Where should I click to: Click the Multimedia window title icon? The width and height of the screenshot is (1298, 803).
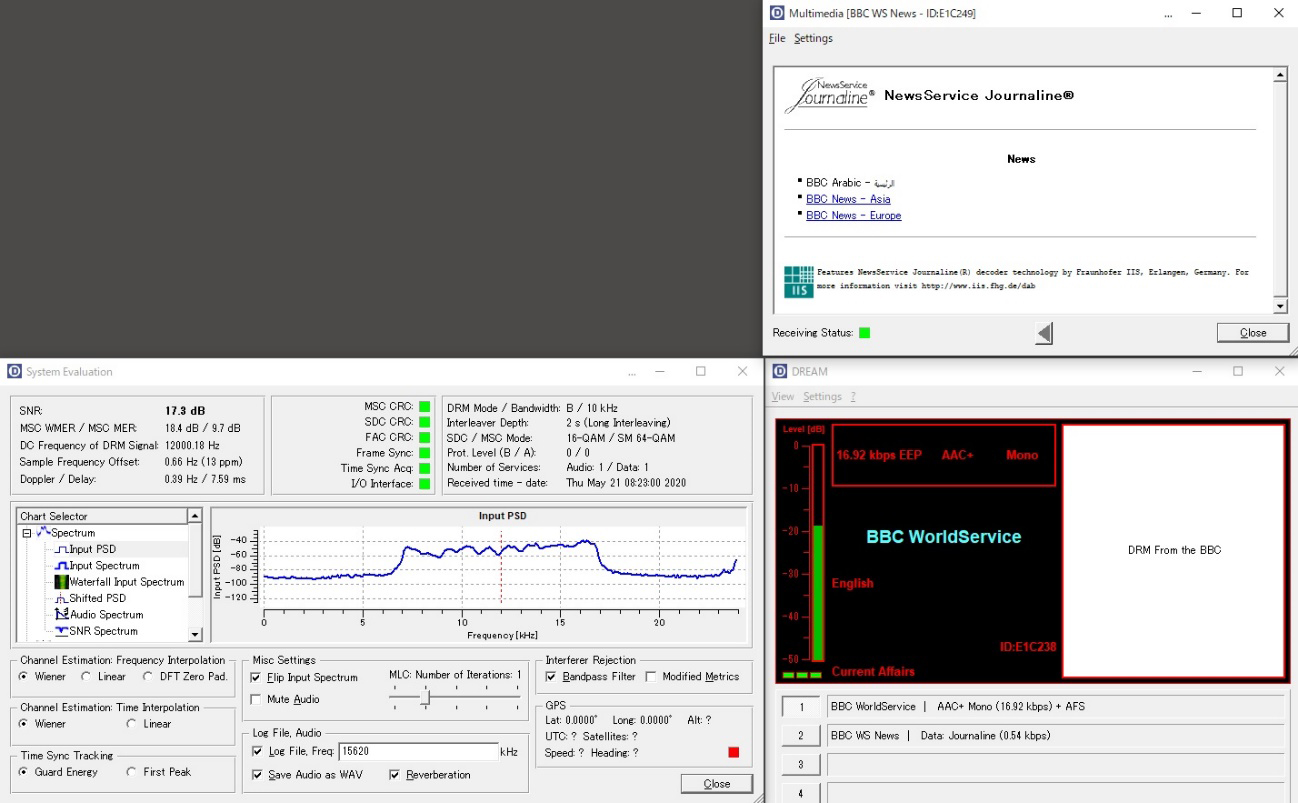pos(777,13)
